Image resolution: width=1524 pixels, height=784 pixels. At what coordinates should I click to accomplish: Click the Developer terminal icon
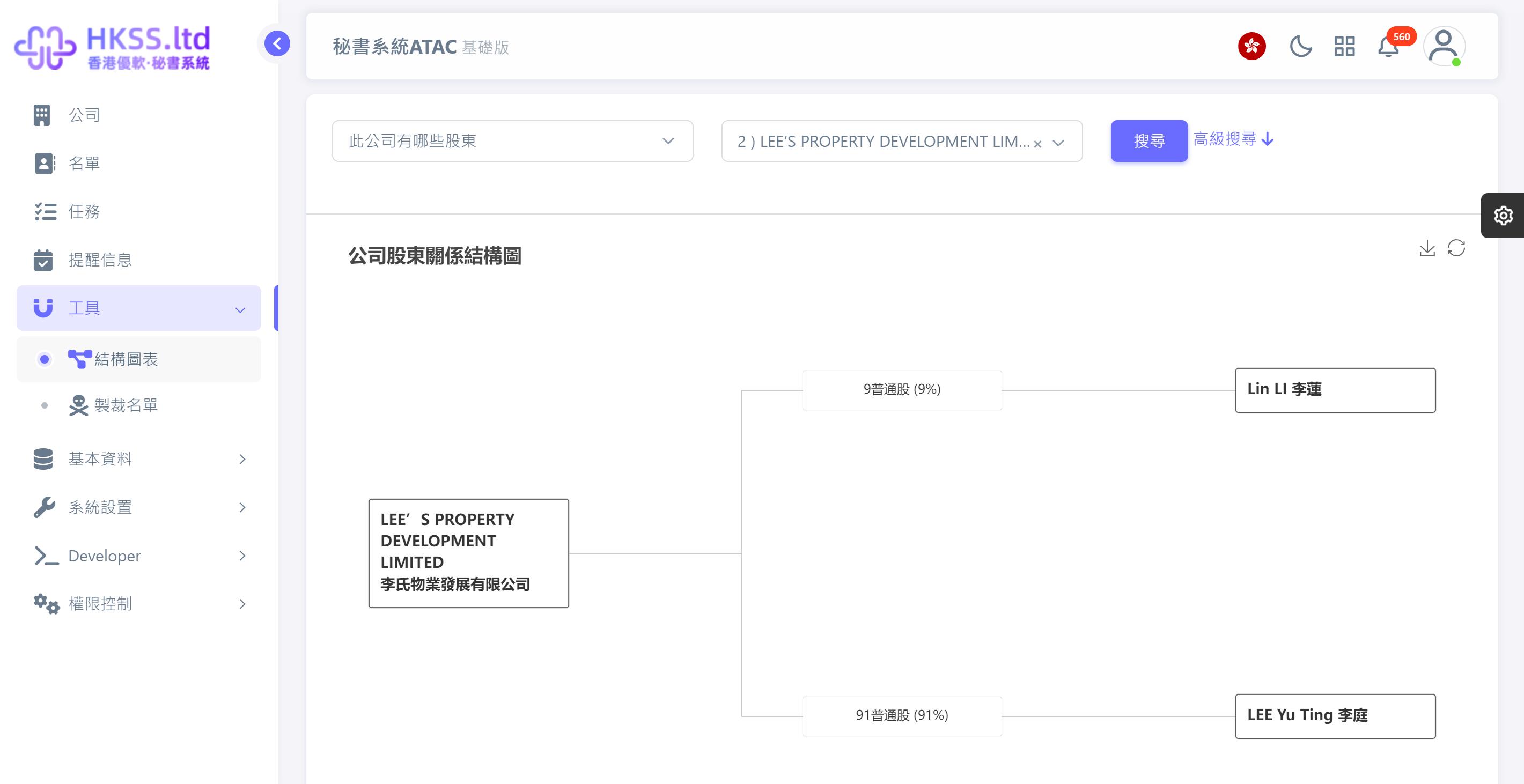pos(47,556)
